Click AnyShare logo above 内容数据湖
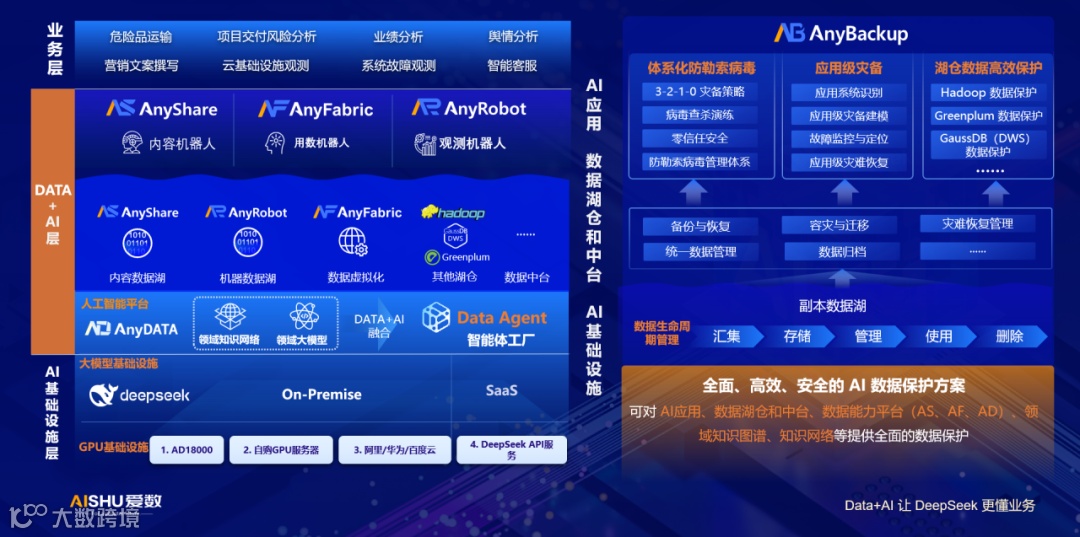The height and width of the screenshot is (537, 1080). pos(138,212)
